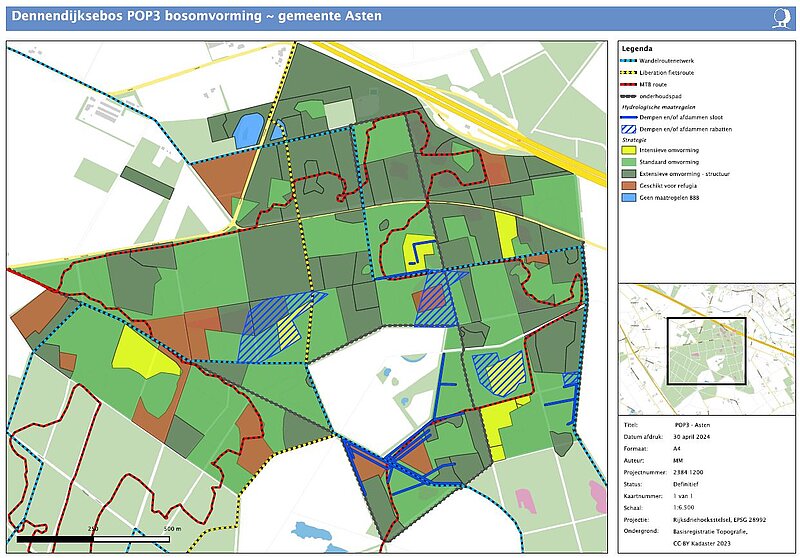The width and height of the screenshot is (800, 558).
Task: Click the organization logo in the title bar
Action: pyautogui.click(x=782, y=17)
